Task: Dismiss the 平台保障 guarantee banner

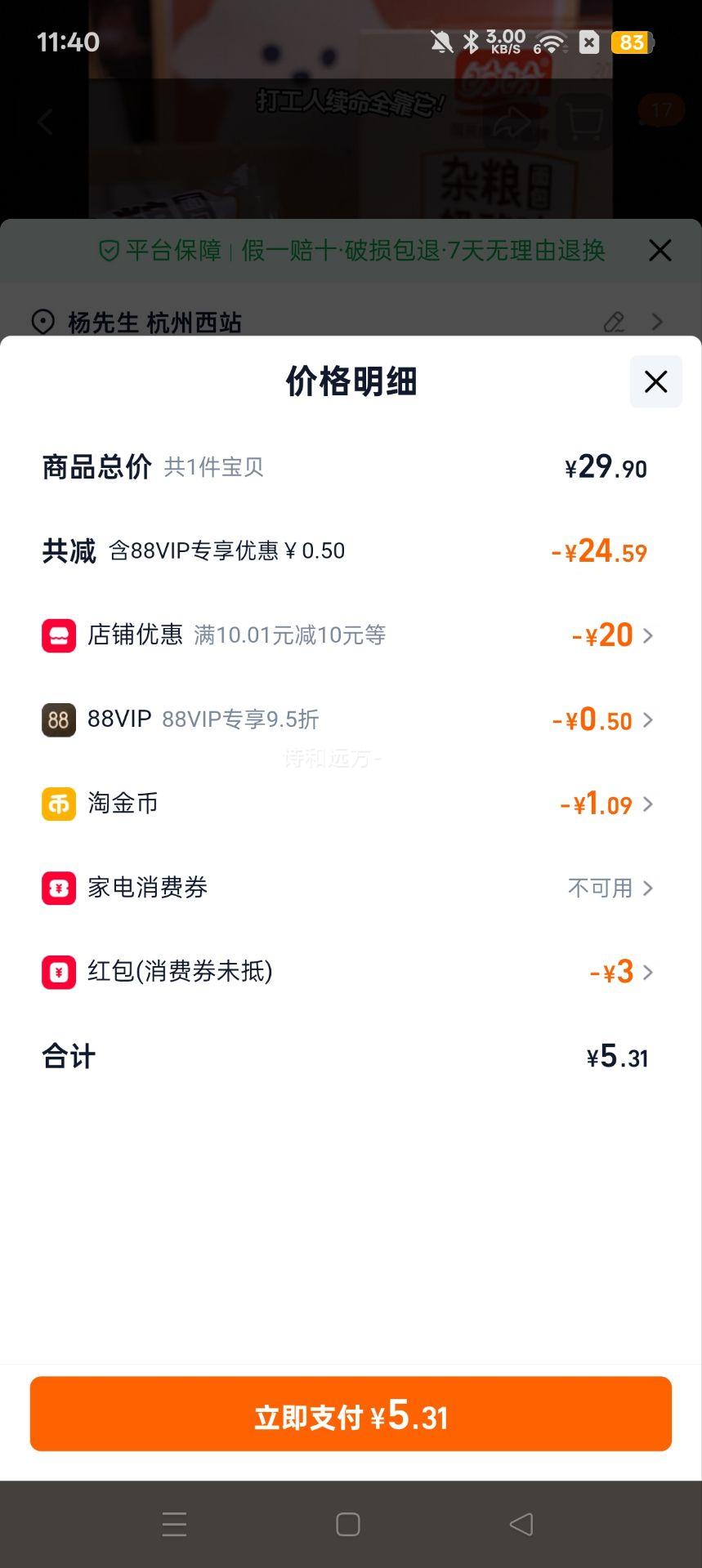Action: point(660,250)
